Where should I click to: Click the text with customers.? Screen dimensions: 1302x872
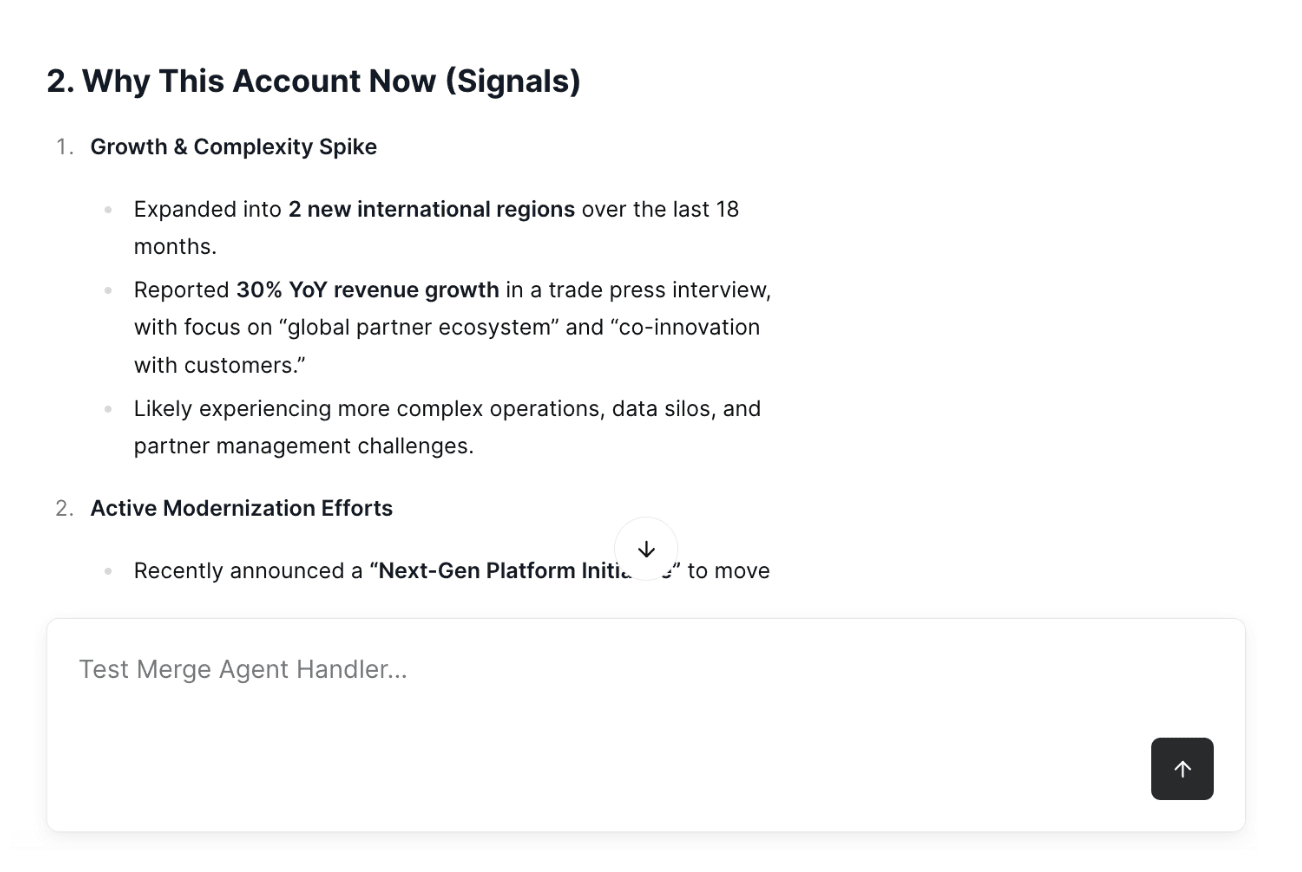point(219,365)
